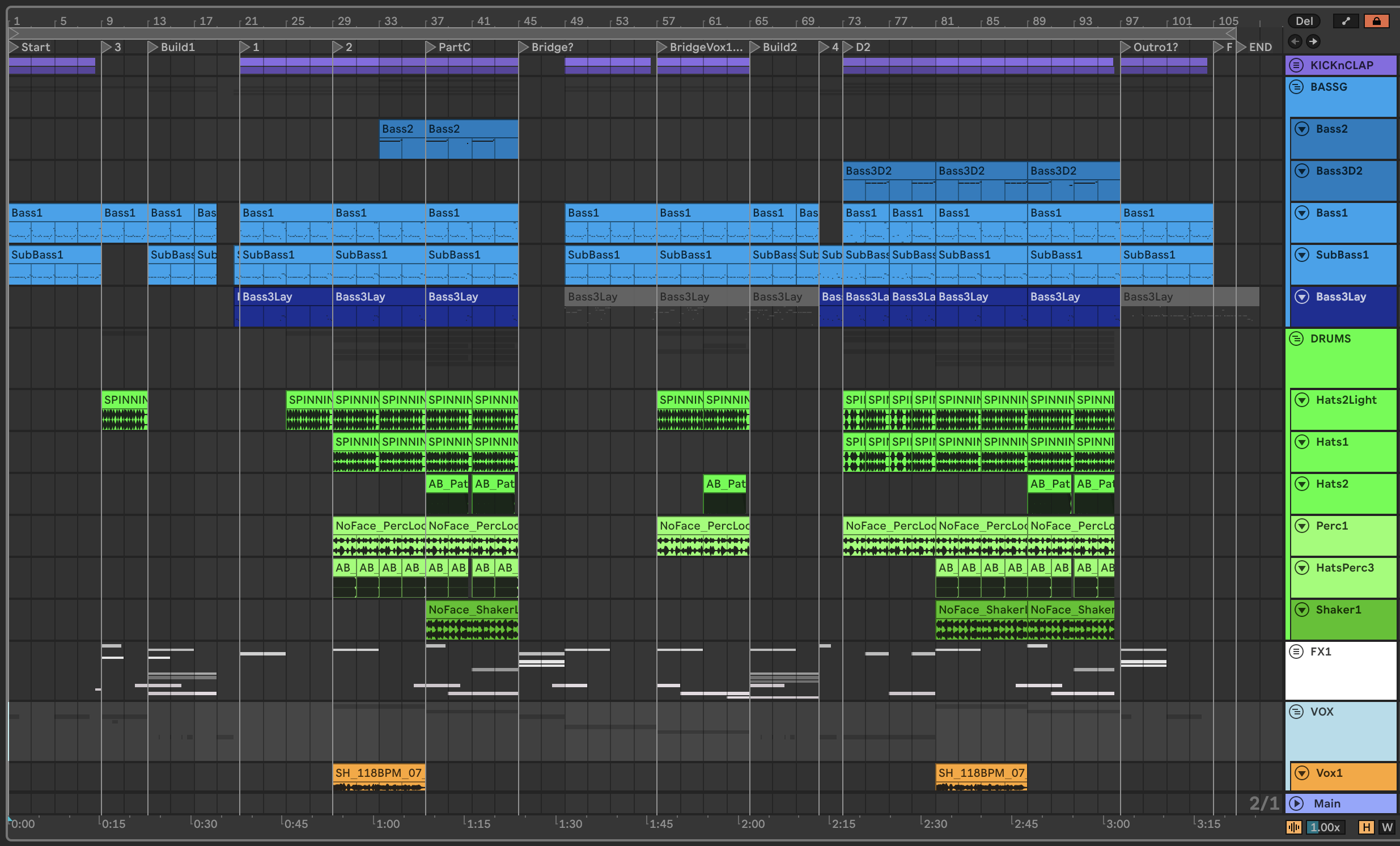1400x846 pixels.
Task: Adjust the 1.00x zoom value field
Action: click(x=1325, y=827)
